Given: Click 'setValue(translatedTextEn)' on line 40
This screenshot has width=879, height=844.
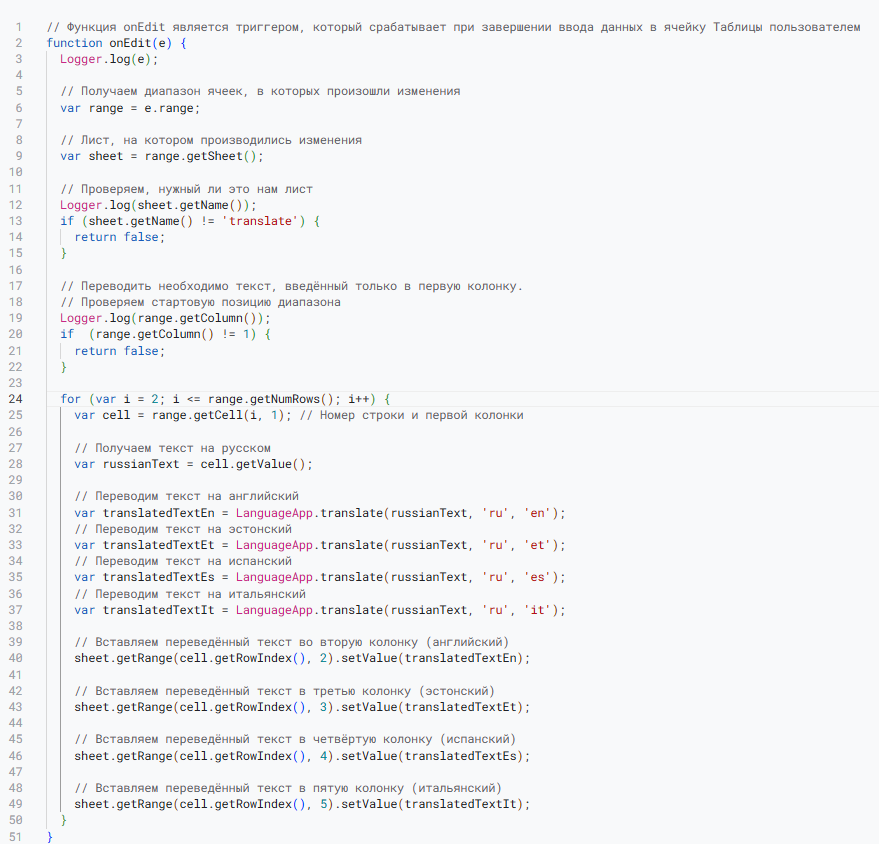Looking at the screenshot, I should 432,658.
